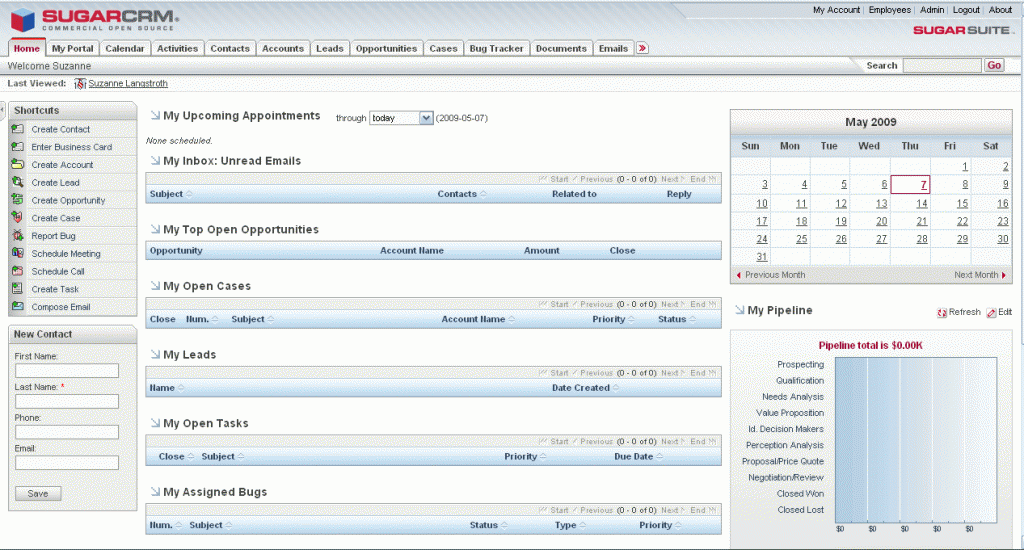Switch to the Calendar tab
The height and width of the screenshot is (550, 1024).
[x=125, y=48]
